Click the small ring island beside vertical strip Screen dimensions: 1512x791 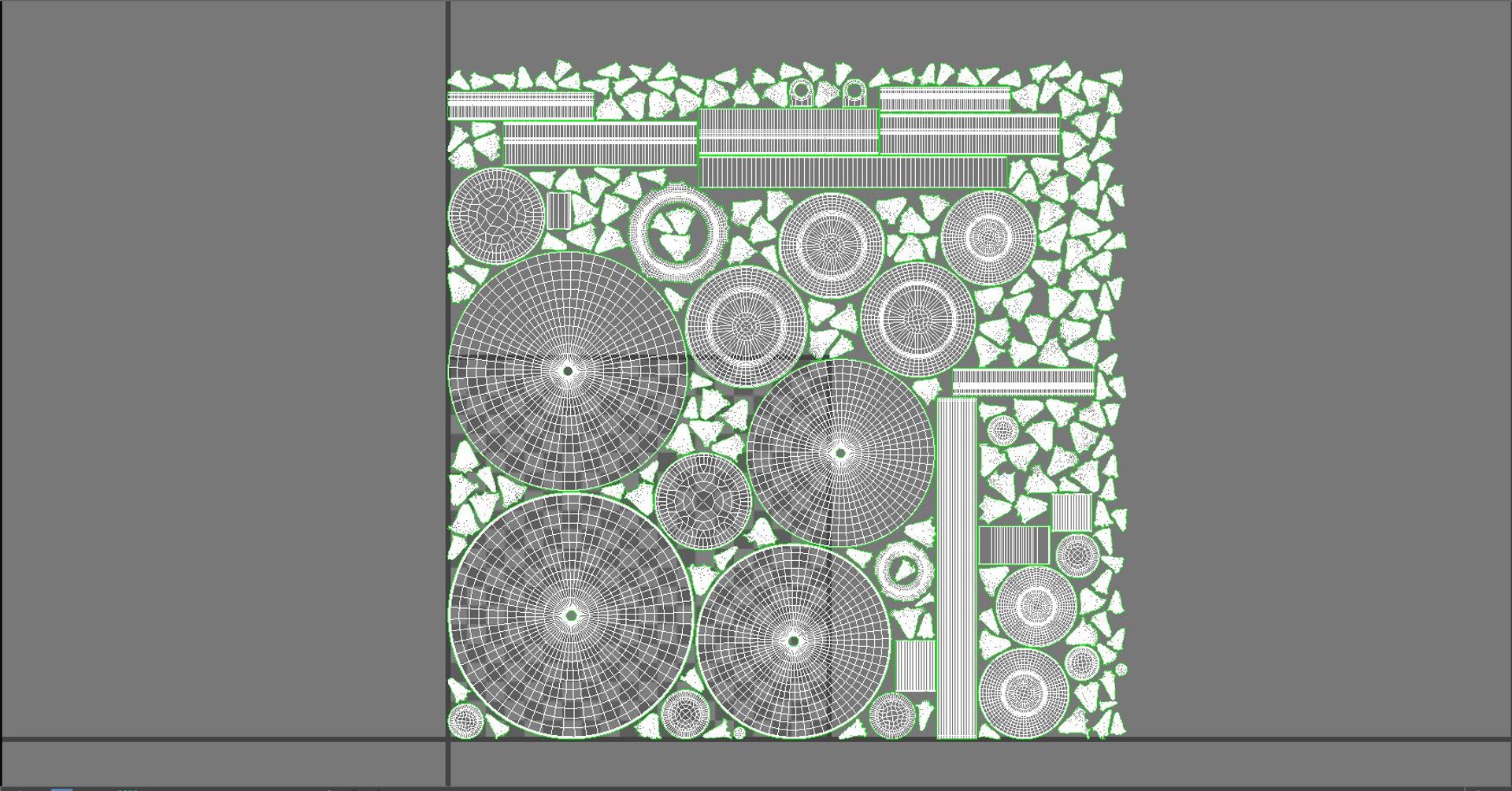point(904,570)
